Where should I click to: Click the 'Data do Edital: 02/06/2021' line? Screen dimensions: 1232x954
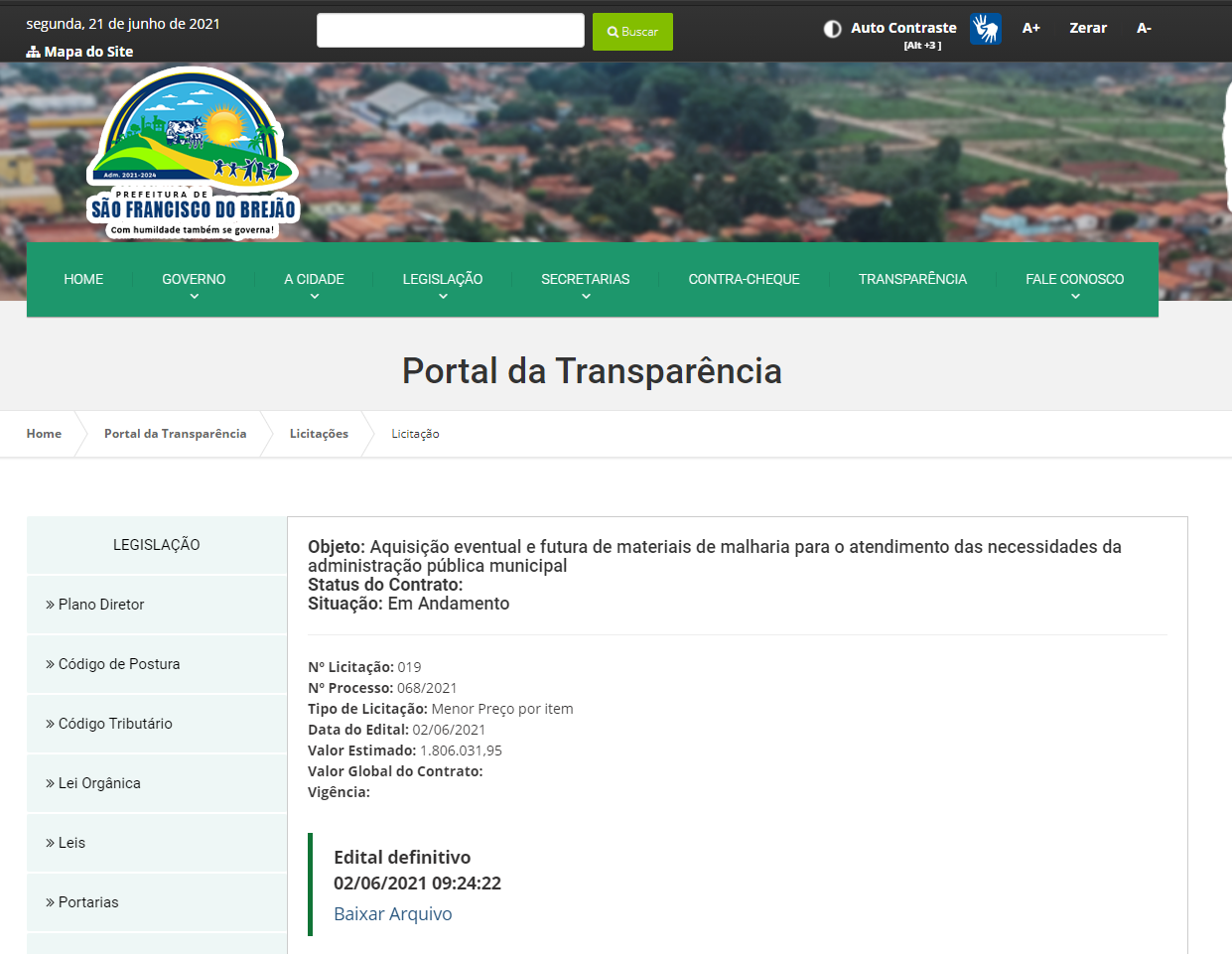coord(396,730)
